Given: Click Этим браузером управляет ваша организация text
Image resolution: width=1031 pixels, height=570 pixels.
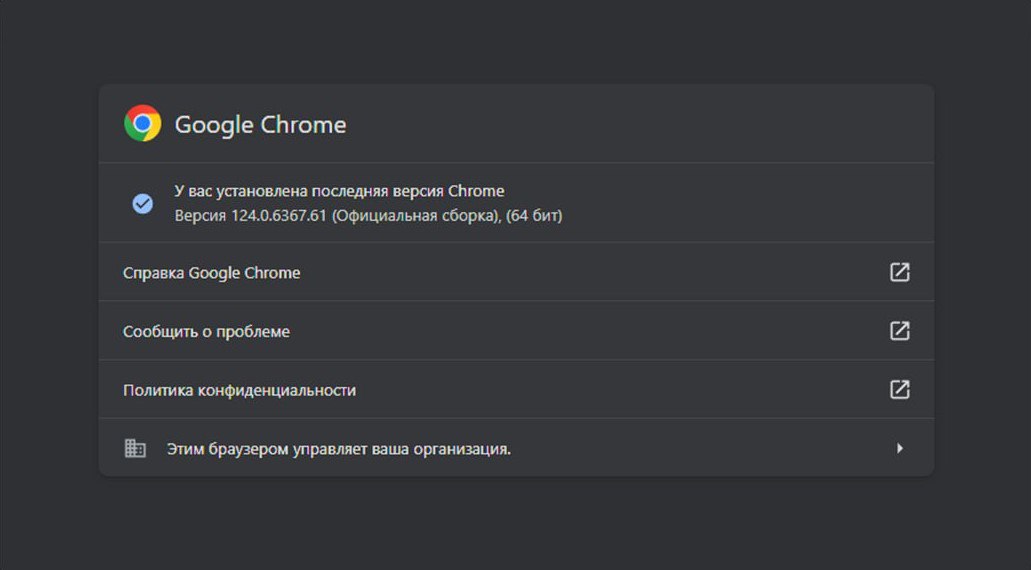Looking at the screenshot, I should click(x=339, y=449).
